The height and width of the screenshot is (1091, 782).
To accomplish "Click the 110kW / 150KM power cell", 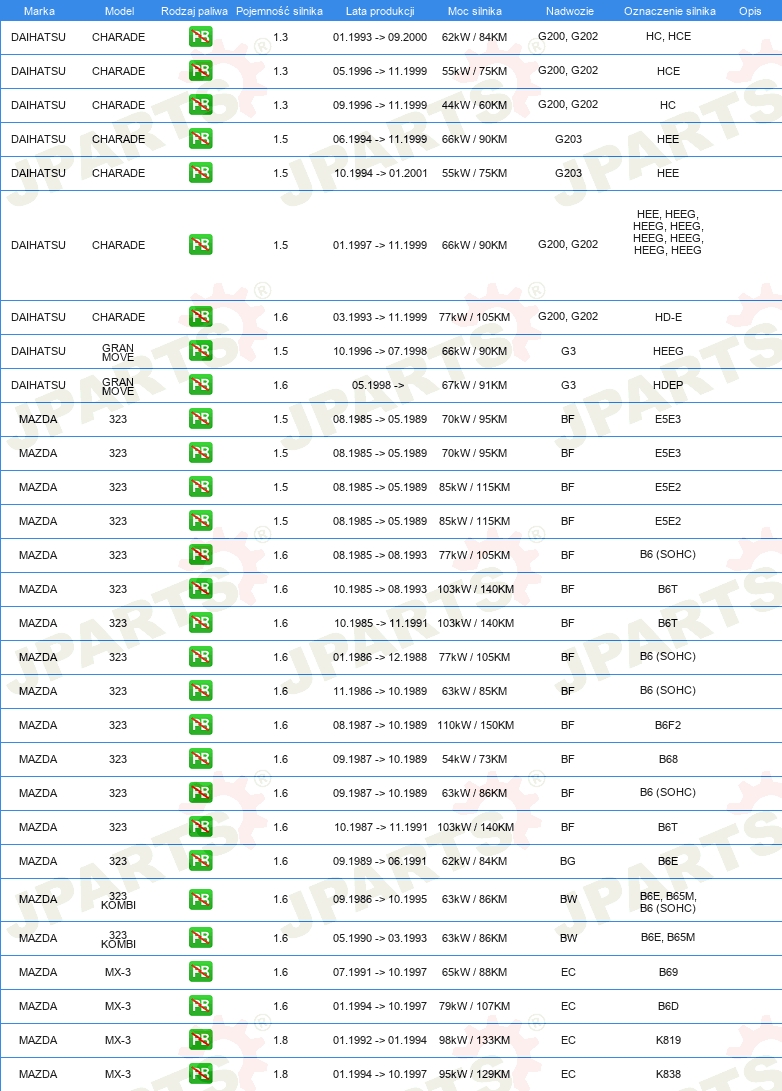I will 475,726.
